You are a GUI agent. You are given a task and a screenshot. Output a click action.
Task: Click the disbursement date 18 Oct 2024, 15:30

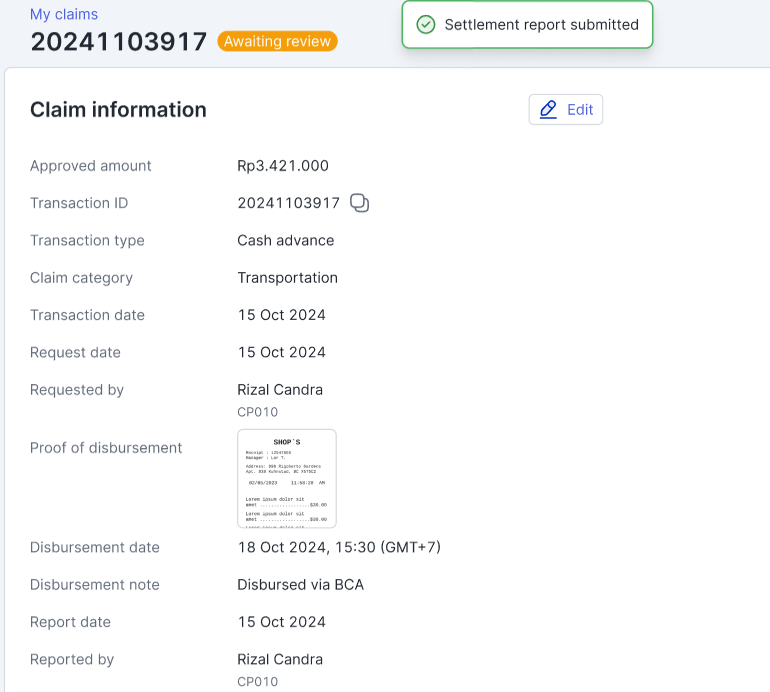pos(339,548)
